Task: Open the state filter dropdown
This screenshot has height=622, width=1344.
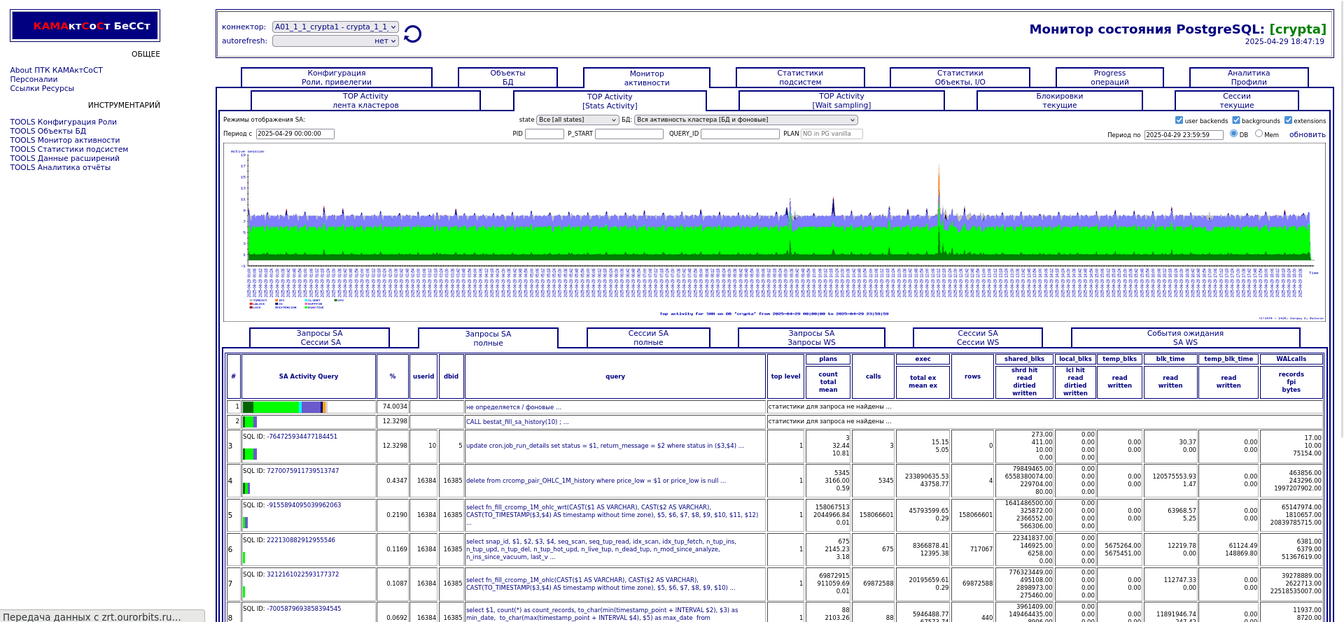Action: (x=578, y=120)
